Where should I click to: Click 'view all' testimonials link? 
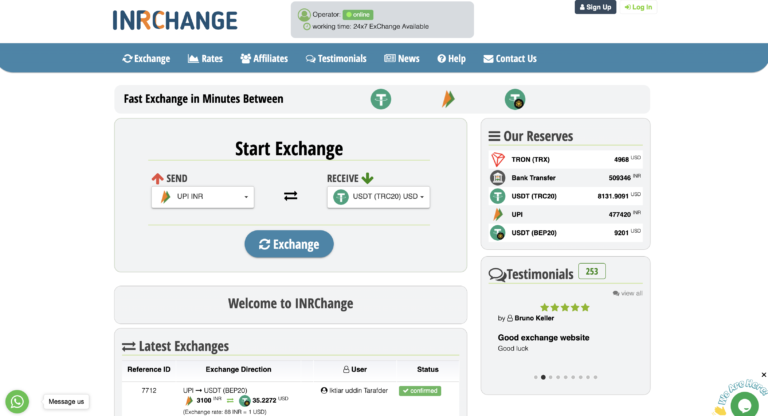point(628,293)
